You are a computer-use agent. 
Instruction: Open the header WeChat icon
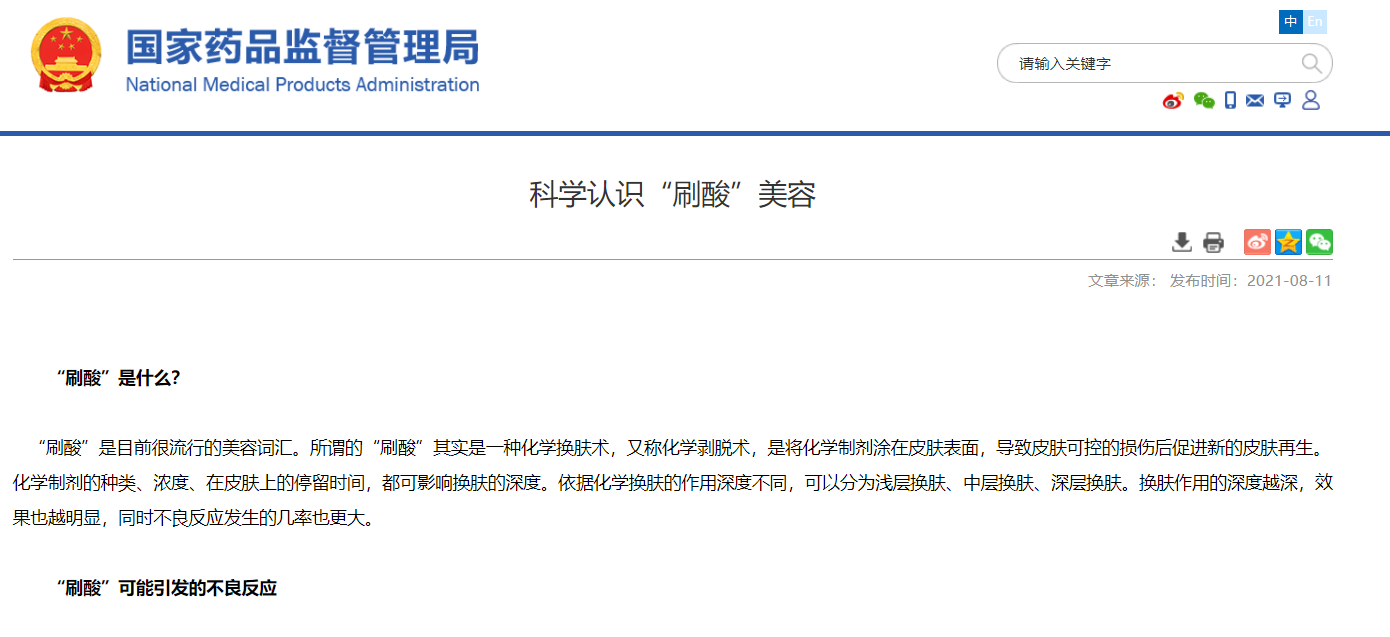pos(1204,101)
